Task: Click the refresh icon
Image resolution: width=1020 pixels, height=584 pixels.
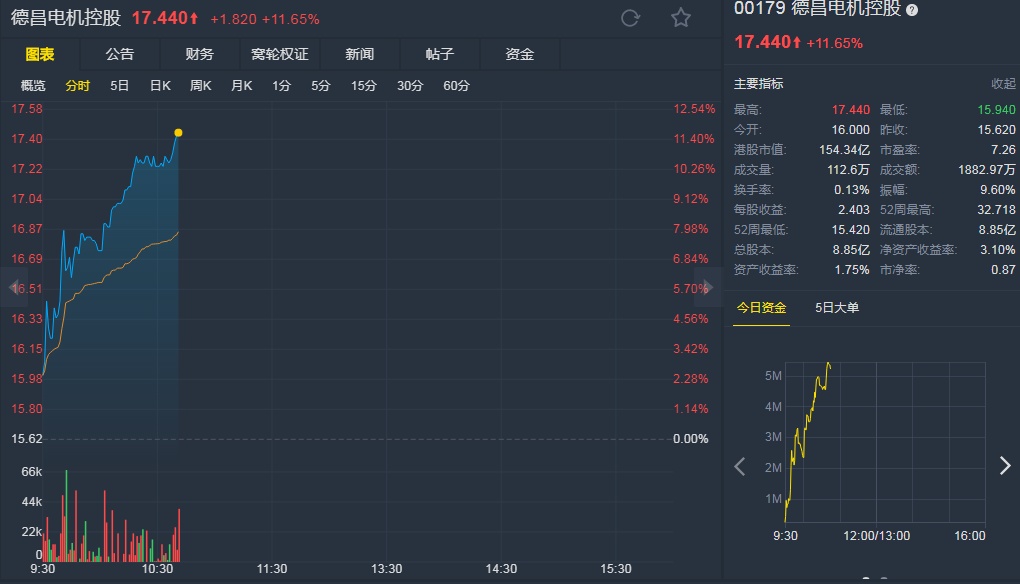Action: [630, 18]
